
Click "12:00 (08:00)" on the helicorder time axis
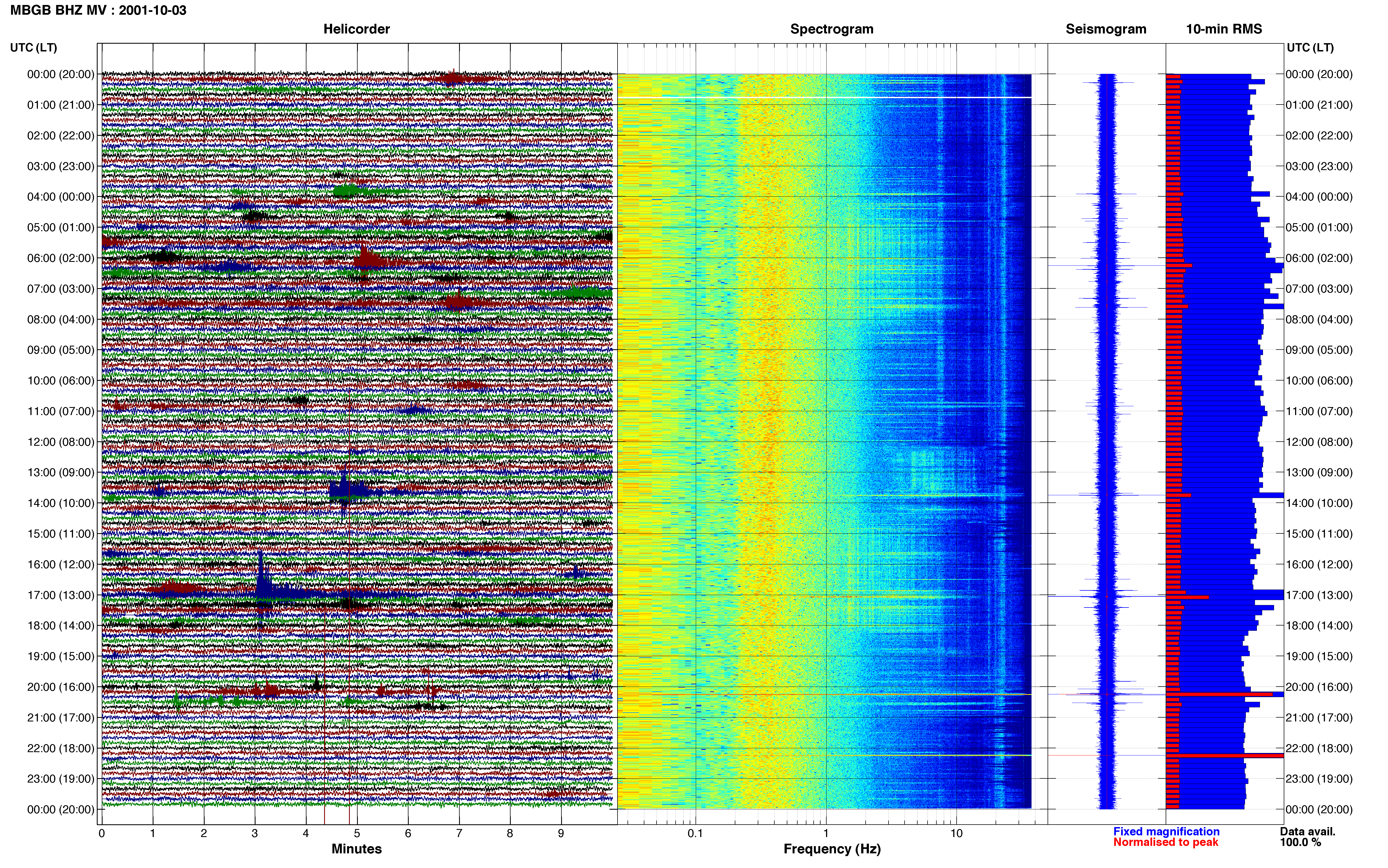tap(60, 442)
